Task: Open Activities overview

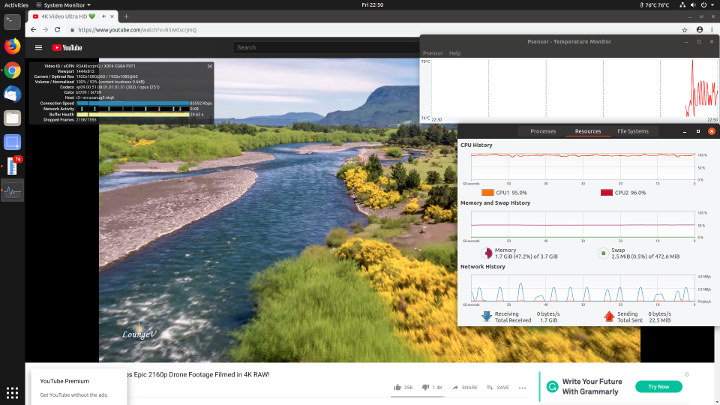Action: pos(16,5)
